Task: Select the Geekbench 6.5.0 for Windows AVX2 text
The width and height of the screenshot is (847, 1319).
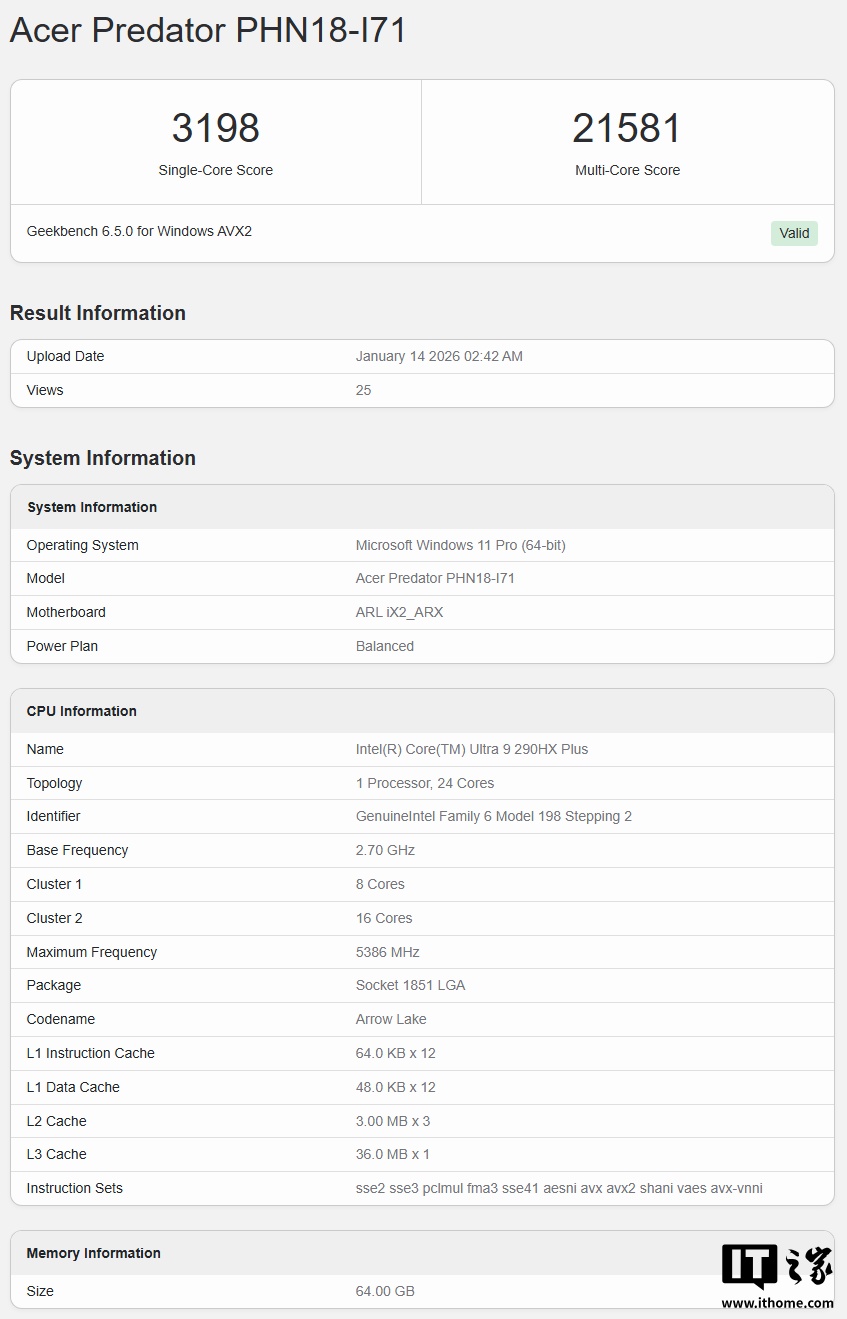Action: (x=139, y=231)
